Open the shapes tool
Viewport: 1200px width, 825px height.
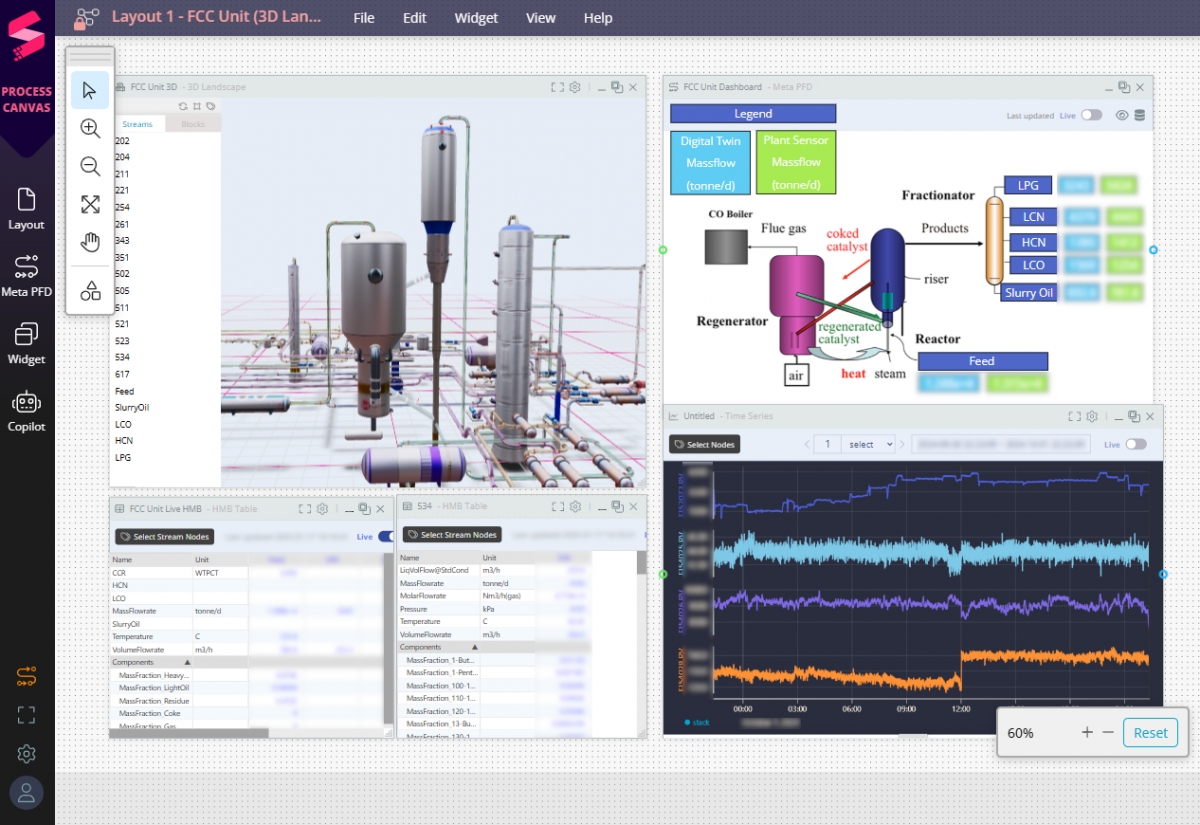point(90,291)
